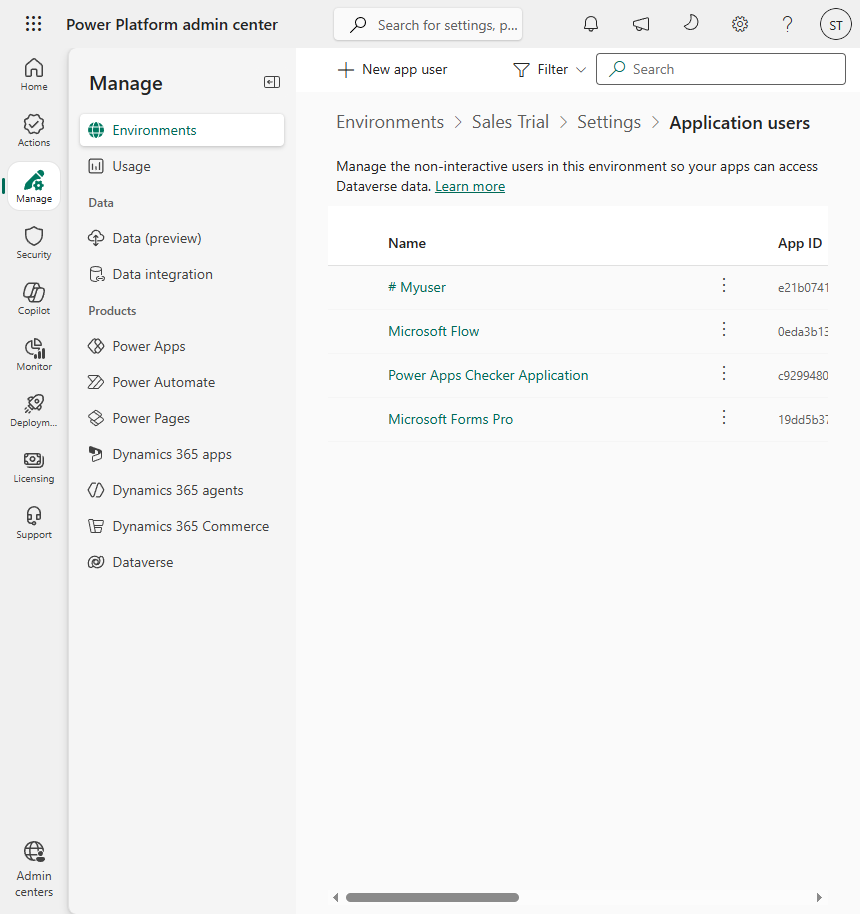860x914 pixels.
Task: Collapse the Manage navigation pane
Action: (272, 82)
